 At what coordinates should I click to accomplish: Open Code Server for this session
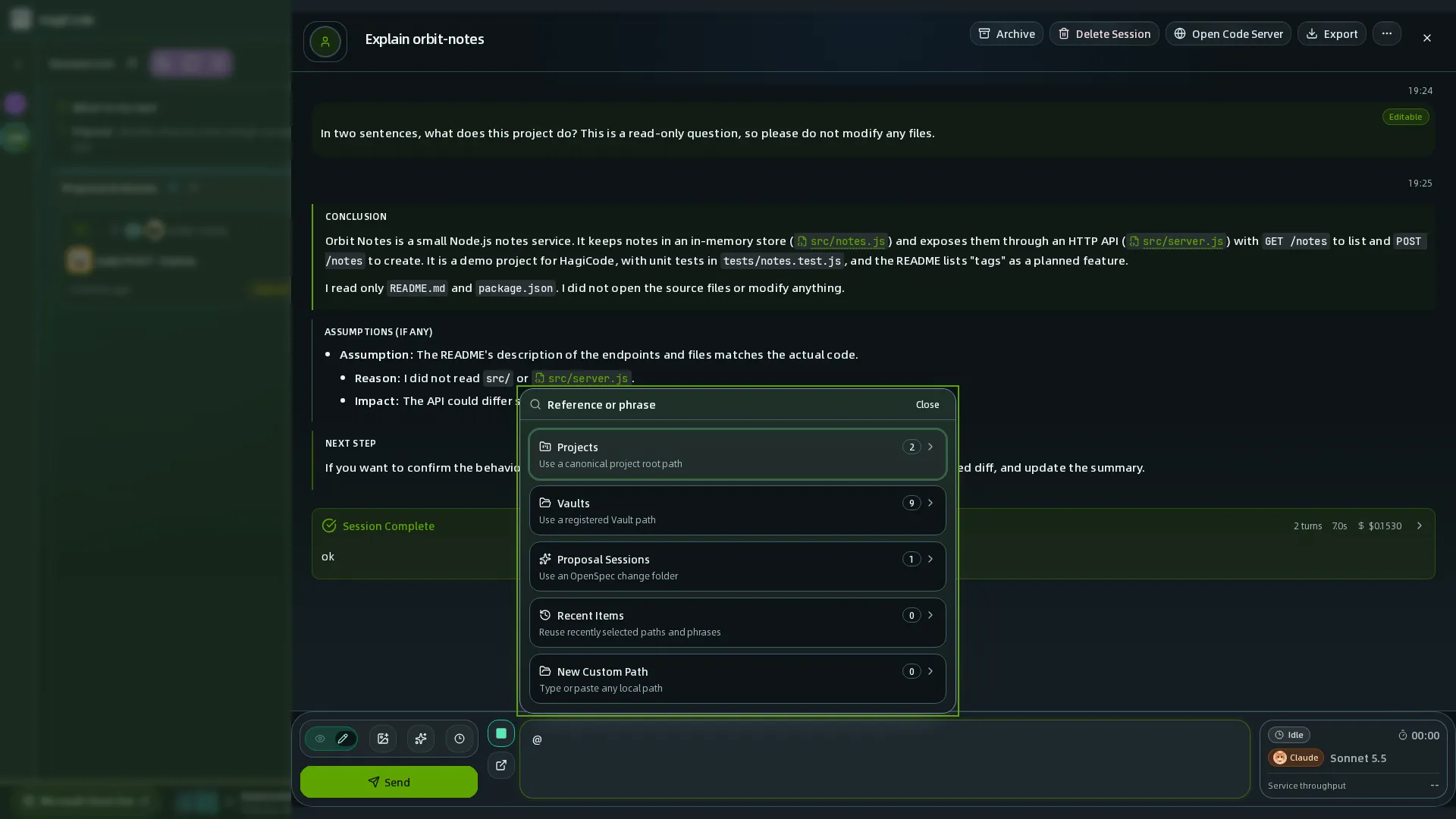pos(1228,33)
